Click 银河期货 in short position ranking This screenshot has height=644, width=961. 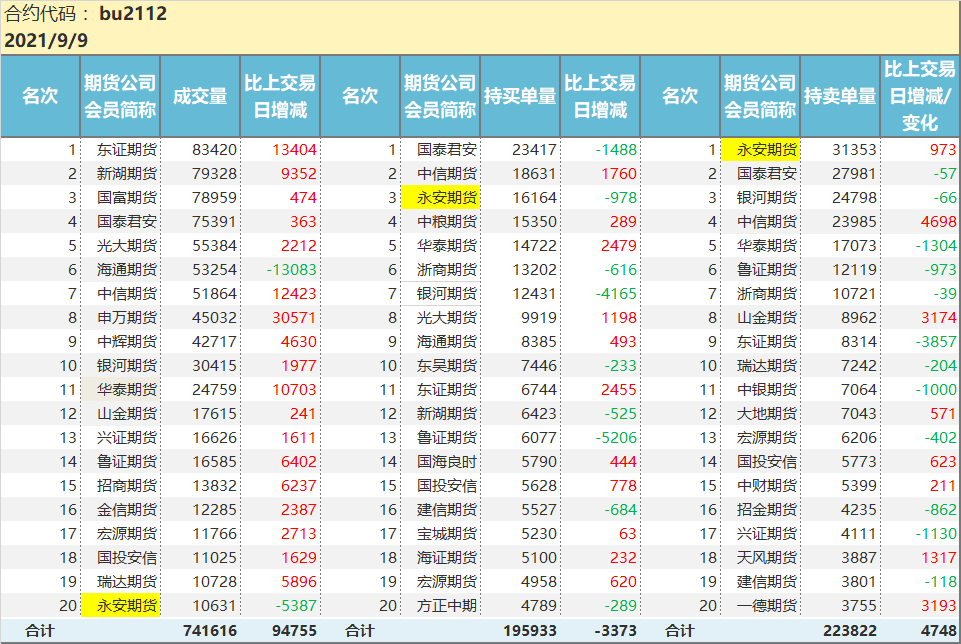tap(766, 198)
